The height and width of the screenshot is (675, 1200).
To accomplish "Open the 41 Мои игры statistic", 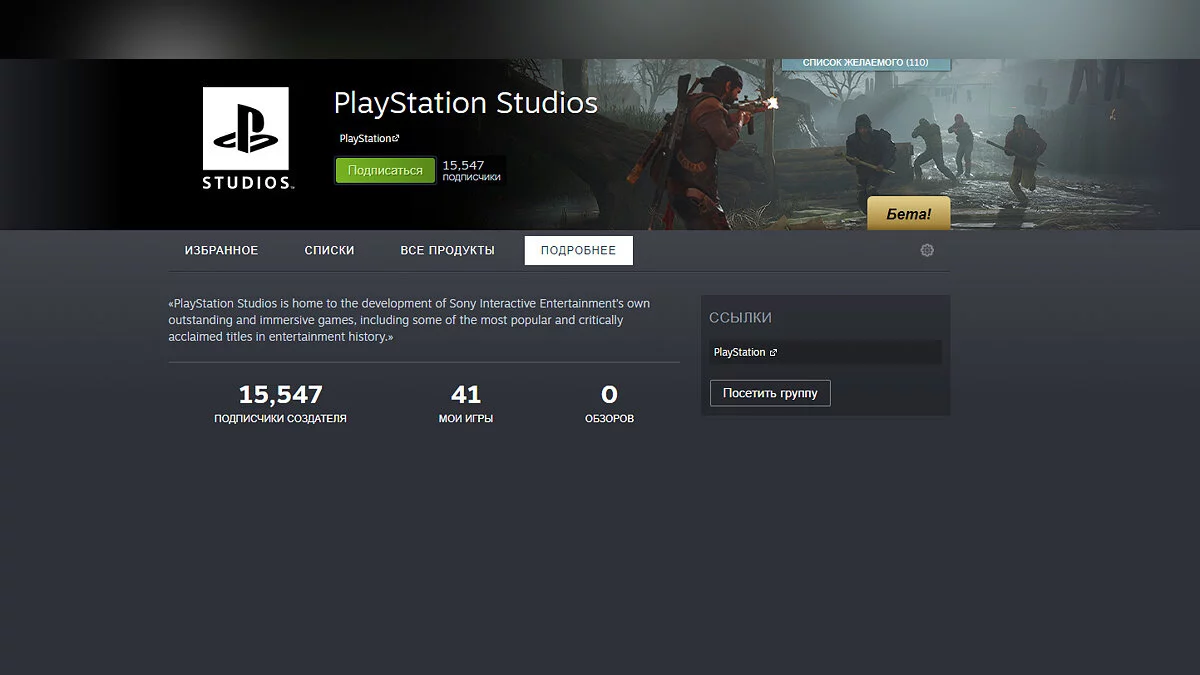I will (x=466, y=403).
